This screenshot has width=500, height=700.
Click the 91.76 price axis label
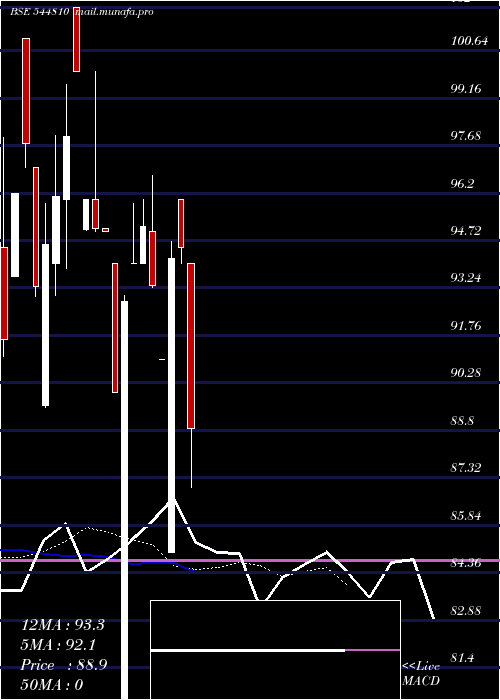pyautogui.click(x=466, y=325)
